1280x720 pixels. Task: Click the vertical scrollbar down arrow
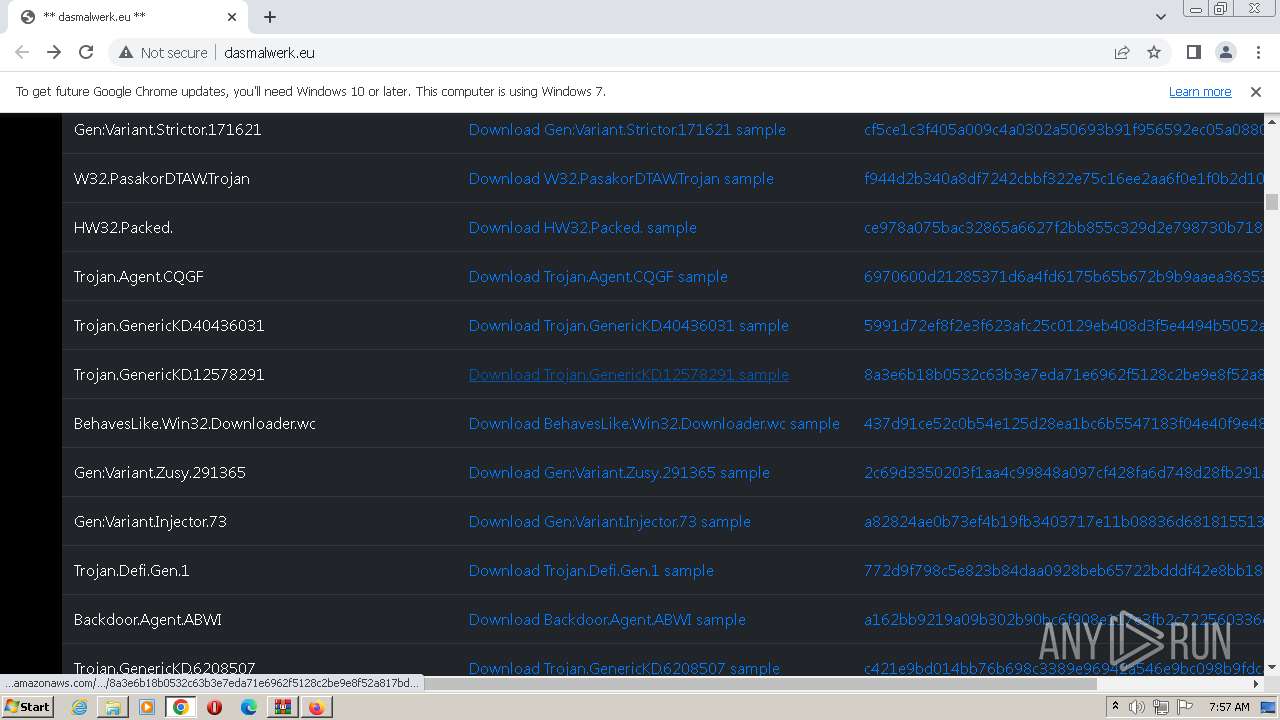1272,667
